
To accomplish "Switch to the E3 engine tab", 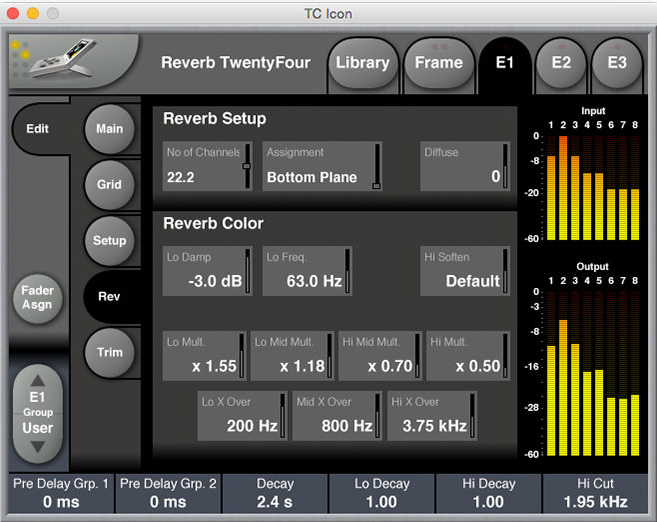I will coord(617,63).
